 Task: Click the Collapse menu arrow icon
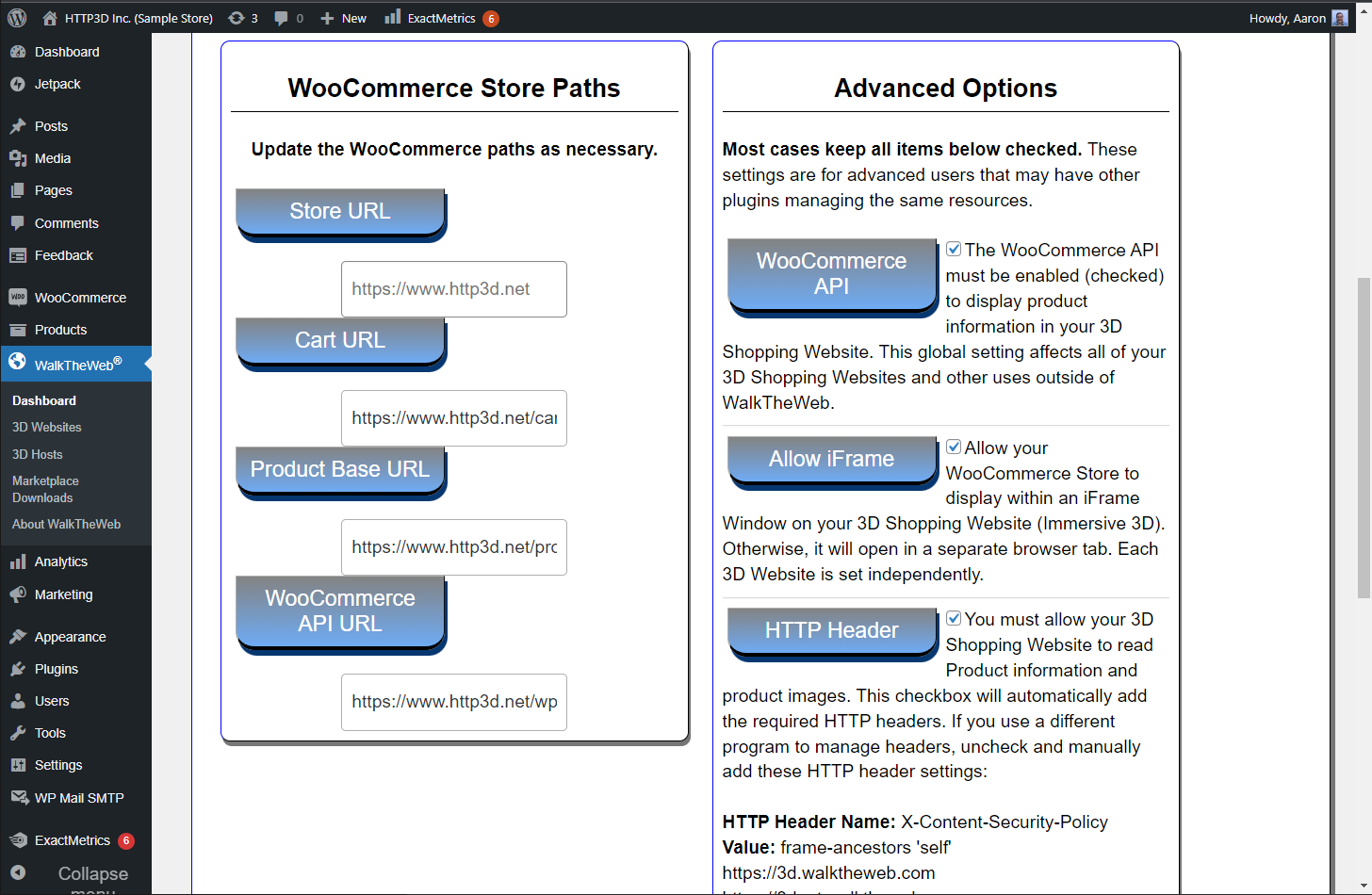point(18,872)
